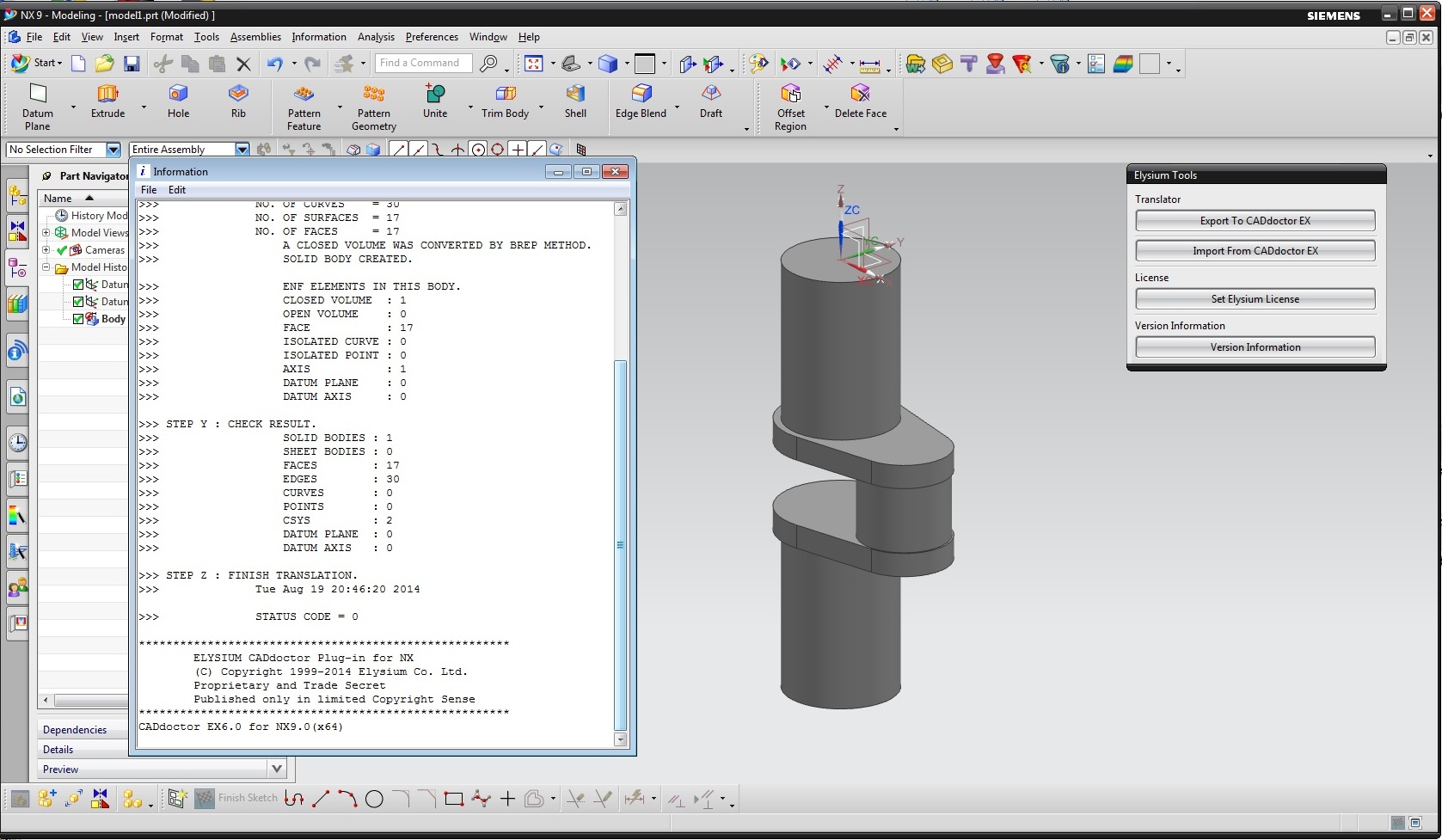Click the Version Information button
1442x840 pixels.
[1255, 347]
